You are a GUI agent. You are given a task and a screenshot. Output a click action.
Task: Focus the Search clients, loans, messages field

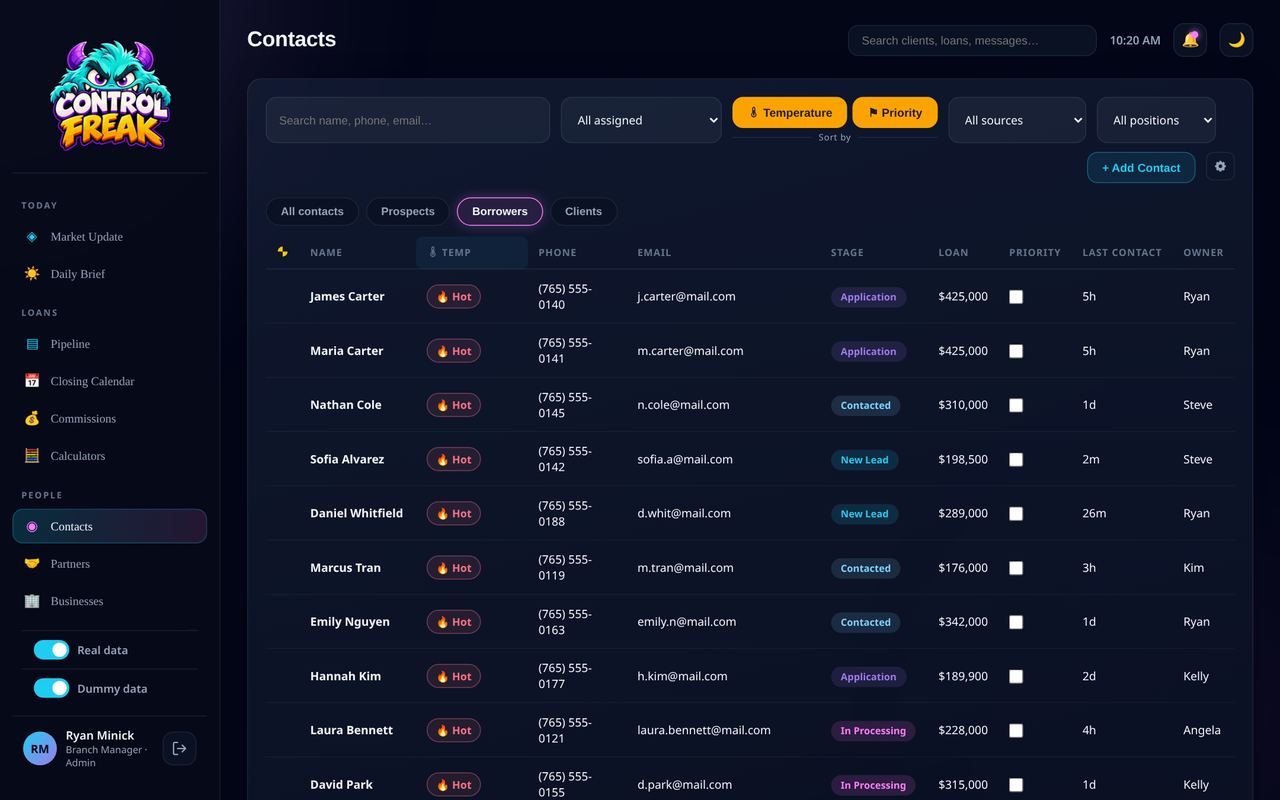click(x=972, y=40)
